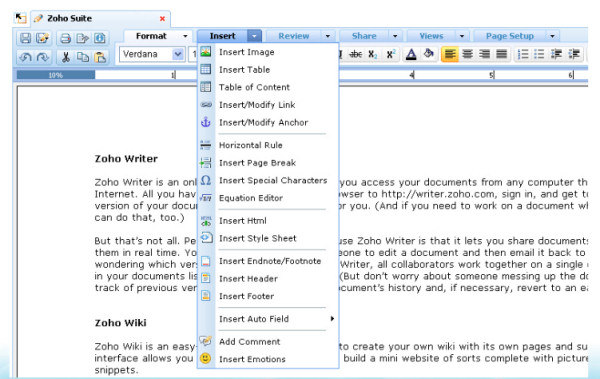Choose Add Comment from menu

(268, 341)
